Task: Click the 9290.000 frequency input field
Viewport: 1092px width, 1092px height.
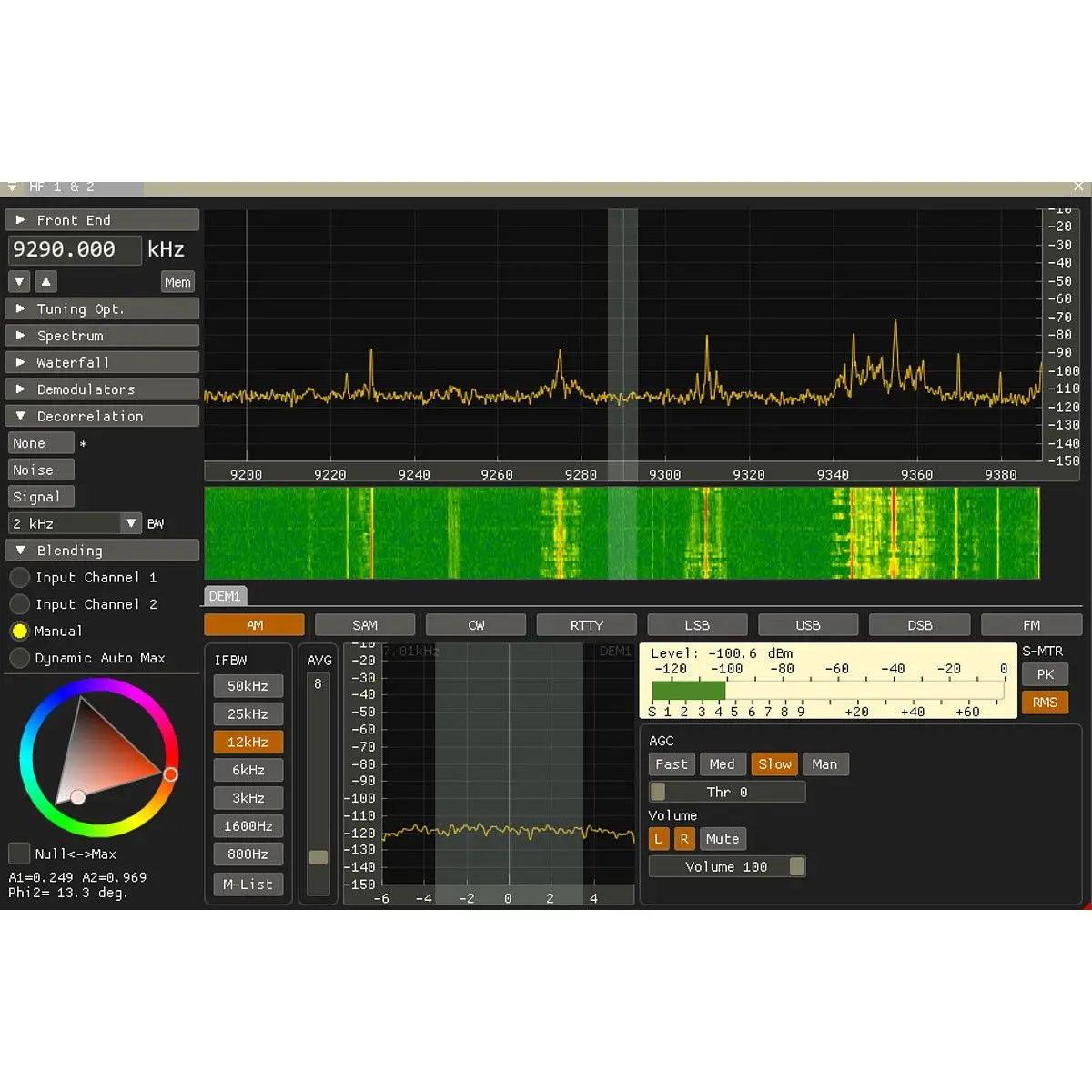Action: (x=75, y=249)
